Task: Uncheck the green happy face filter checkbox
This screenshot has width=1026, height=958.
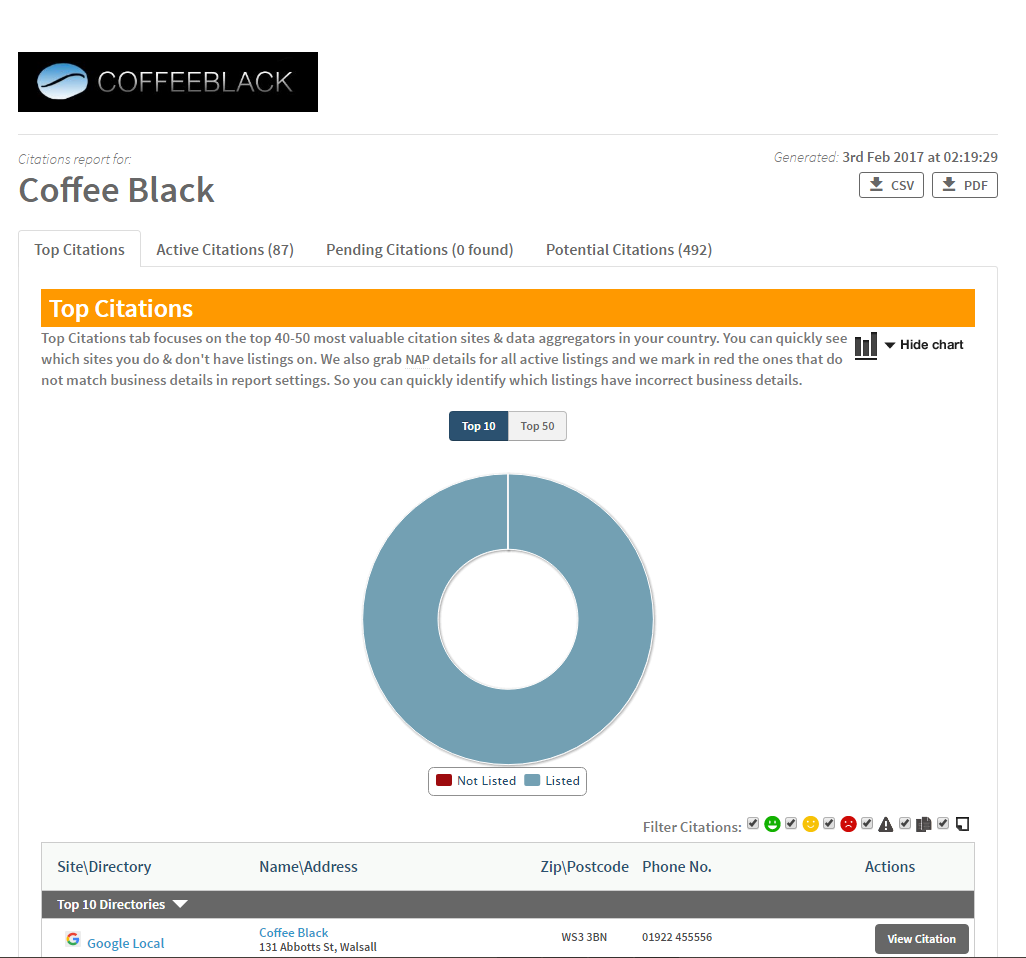Action: click(x=753, y=823)
